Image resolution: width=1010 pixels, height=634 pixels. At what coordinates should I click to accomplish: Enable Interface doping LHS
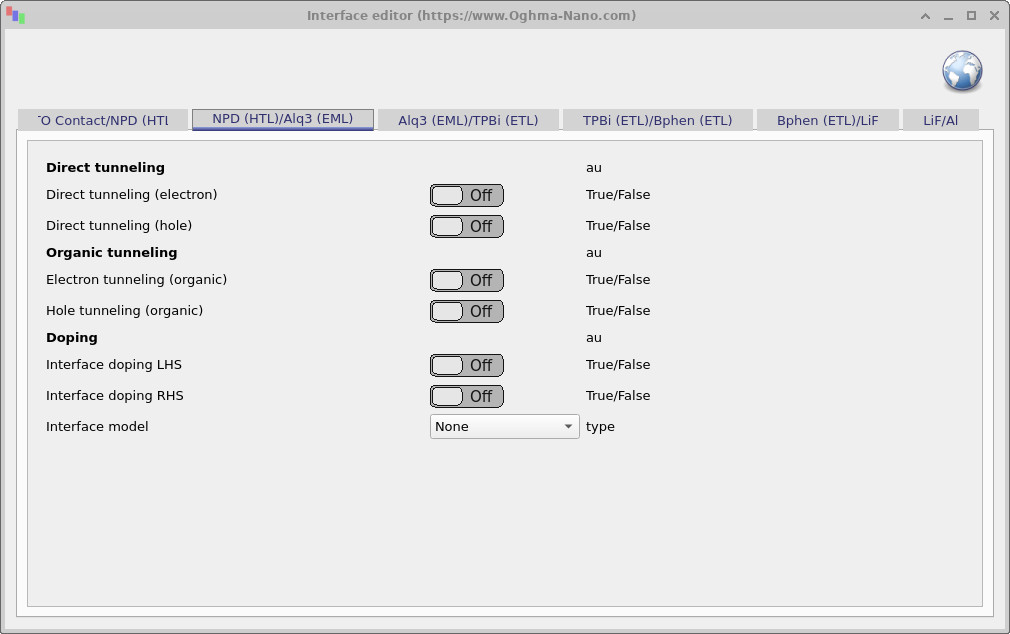click(466, 365)
